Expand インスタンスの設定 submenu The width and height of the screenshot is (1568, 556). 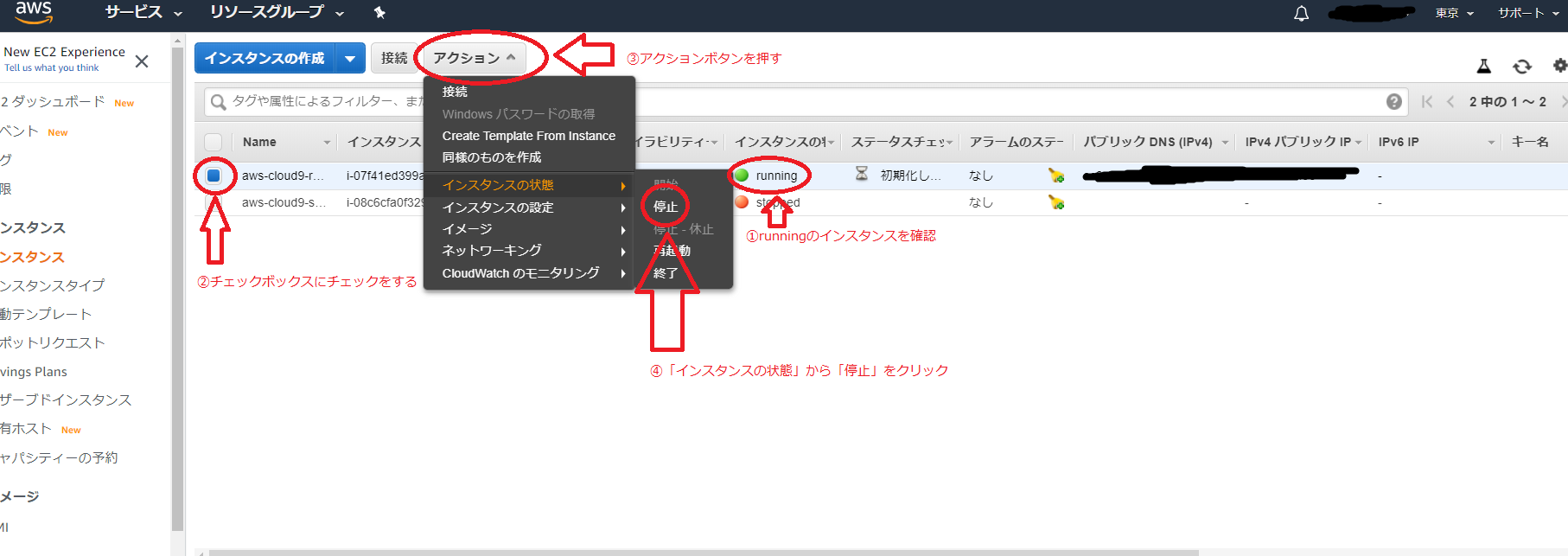click(529, 208)
